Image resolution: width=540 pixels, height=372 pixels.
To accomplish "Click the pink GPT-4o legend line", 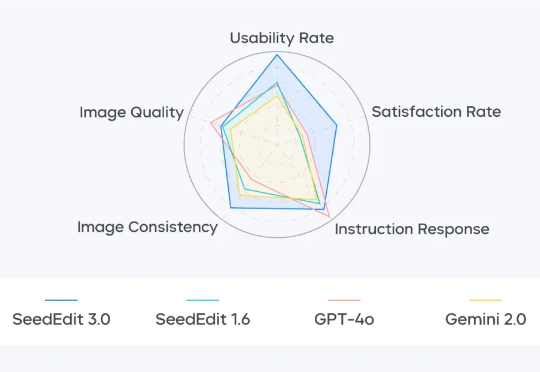I will coord(344,300).
